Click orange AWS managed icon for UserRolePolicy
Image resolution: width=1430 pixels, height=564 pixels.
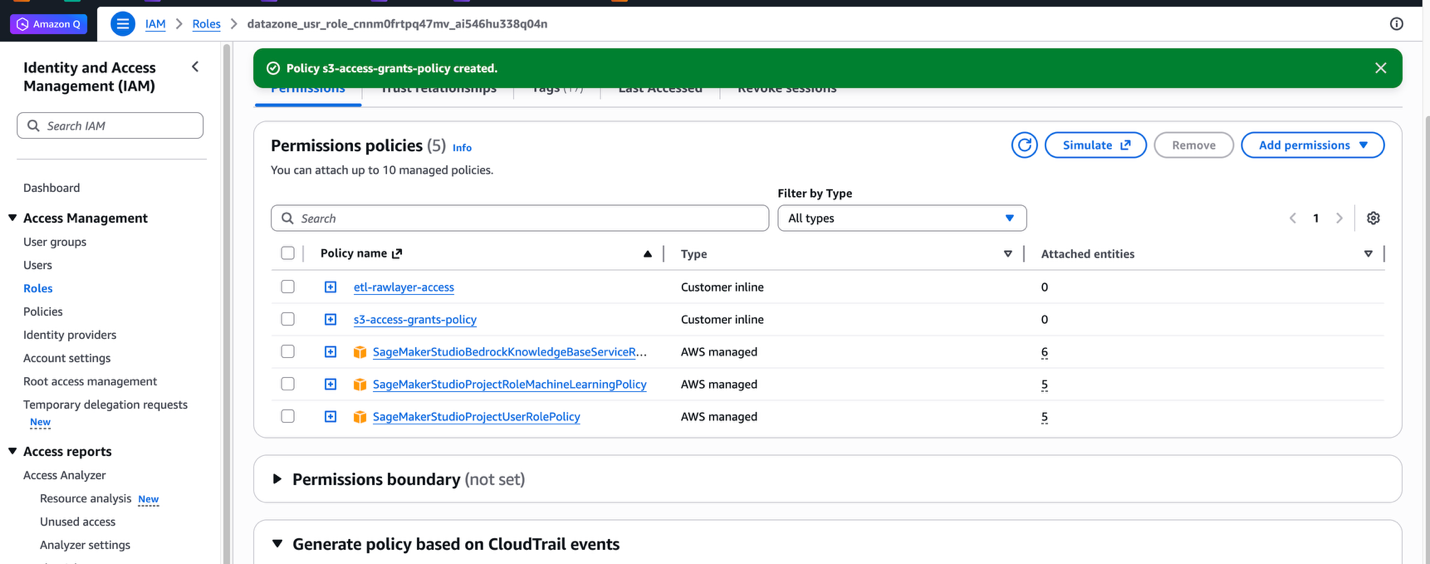359,416
